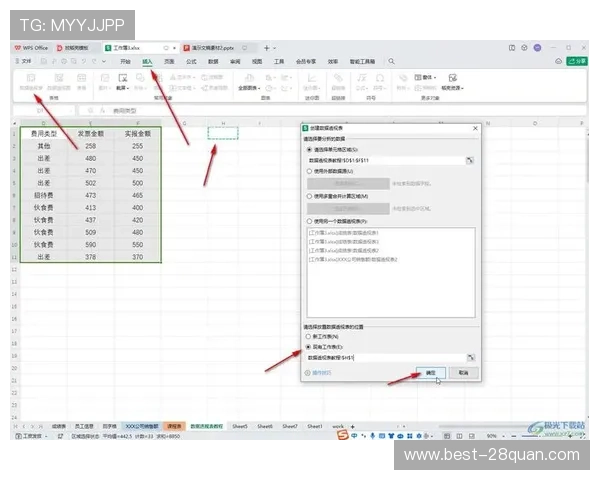This screenshot has height=480, width=600.
Task: Click the range picker icon beside destination field
Action: click(471, 358)
